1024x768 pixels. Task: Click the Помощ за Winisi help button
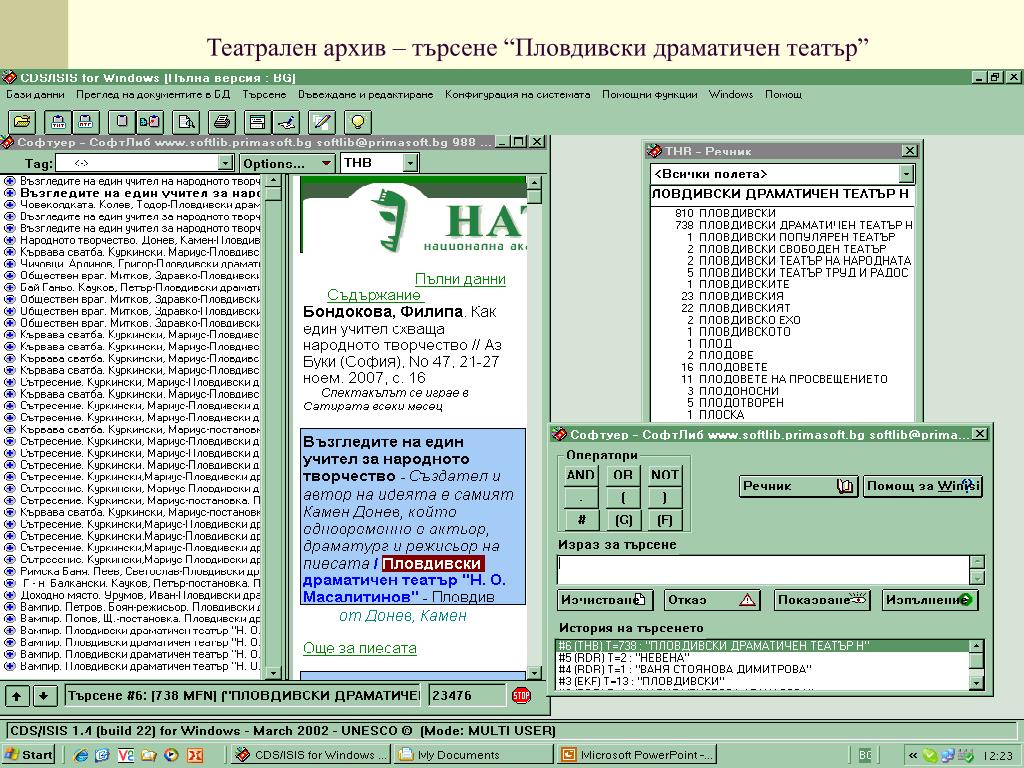tap(923, 486)
